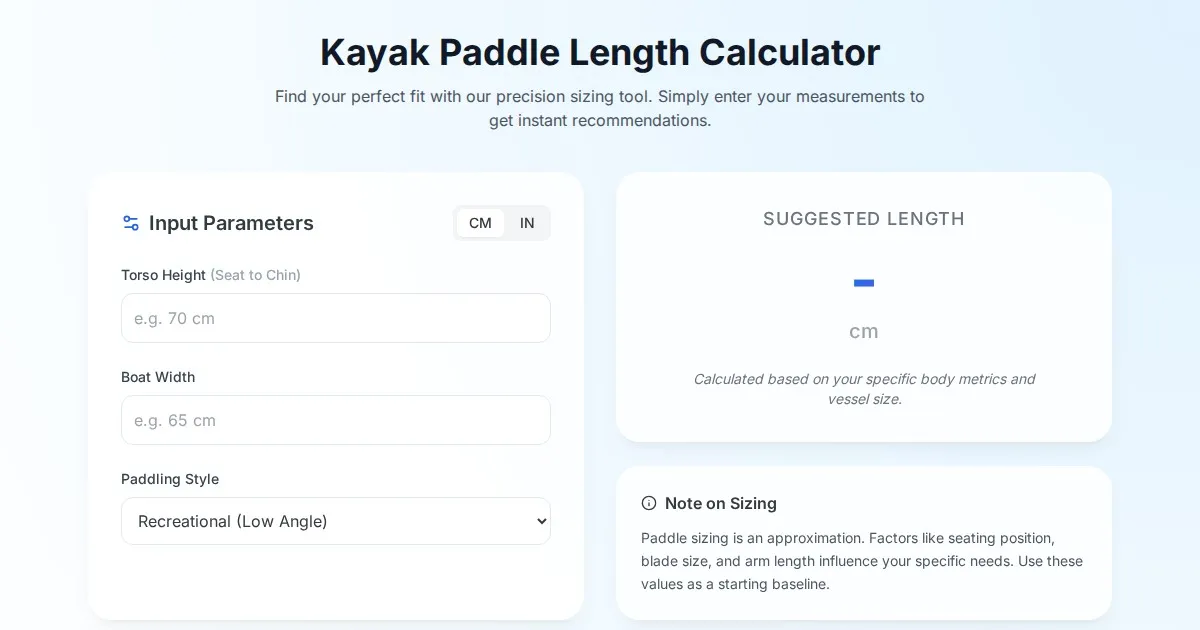This screenshot has height=630, width=1200.
Task: Switch units to IN
Action: point(527,223)
